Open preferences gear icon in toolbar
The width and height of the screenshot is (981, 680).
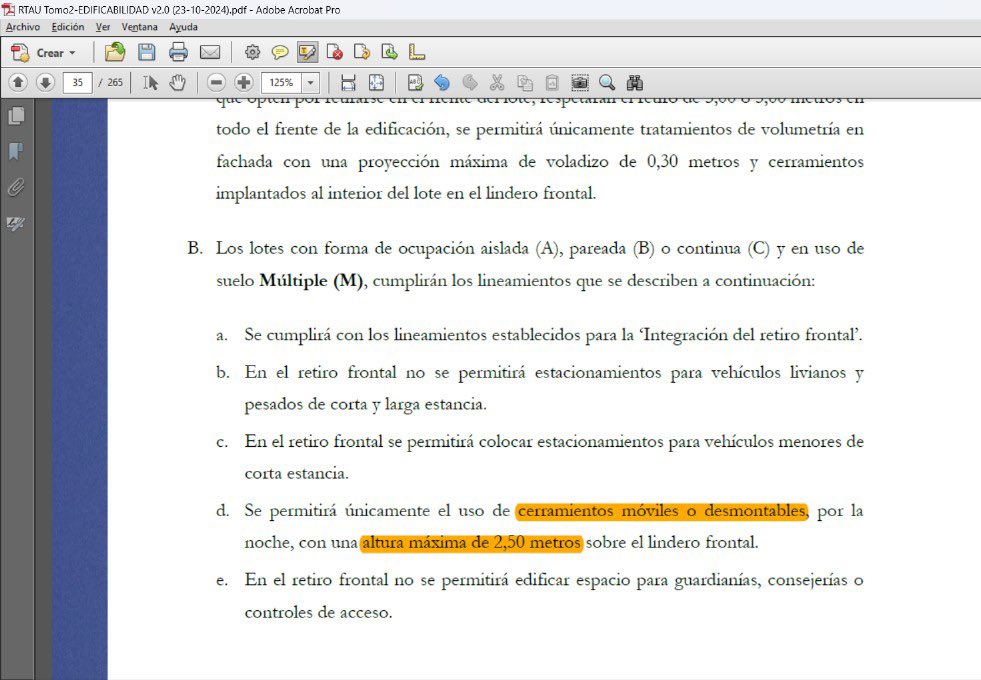(x=252, y=53)
